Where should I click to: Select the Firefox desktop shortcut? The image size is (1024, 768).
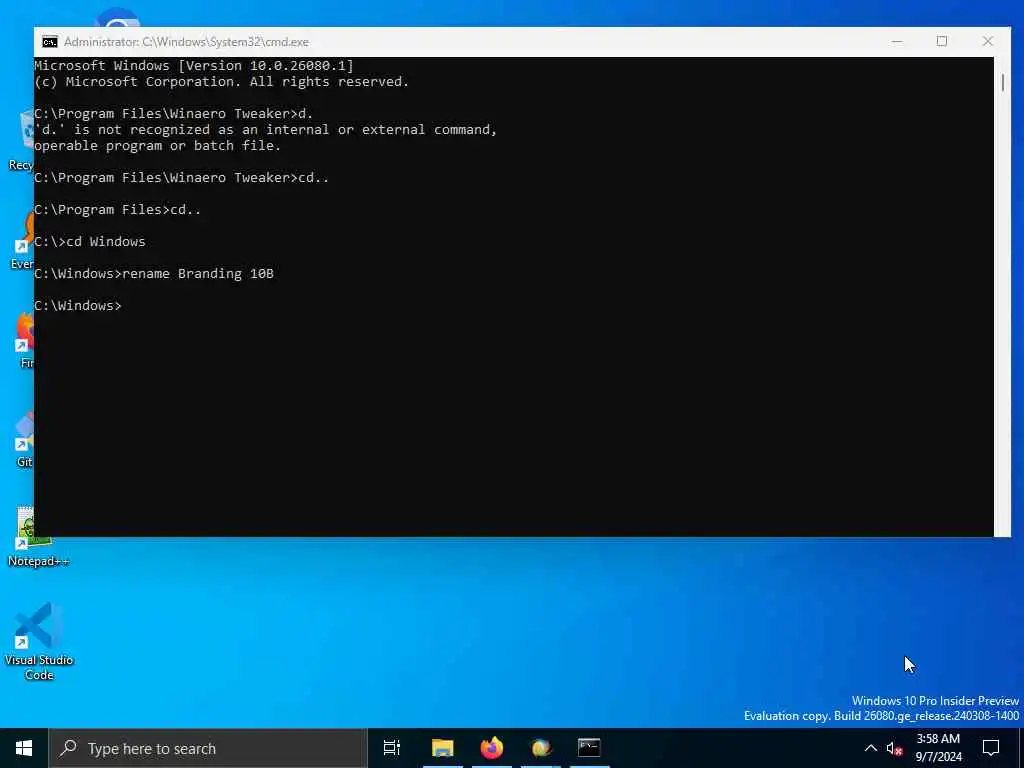click(24, 341)
